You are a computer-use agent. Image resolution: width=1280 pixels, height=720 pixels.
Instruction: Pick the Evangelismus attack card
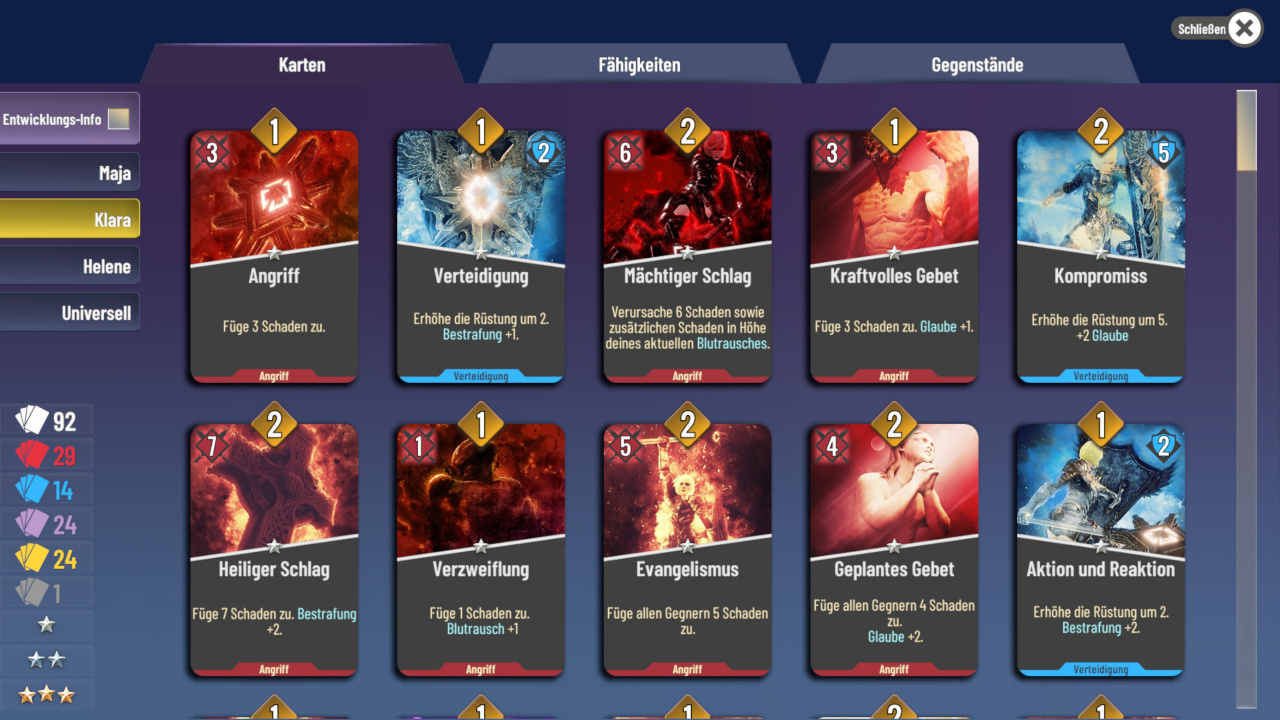click(x=687, y=550)
